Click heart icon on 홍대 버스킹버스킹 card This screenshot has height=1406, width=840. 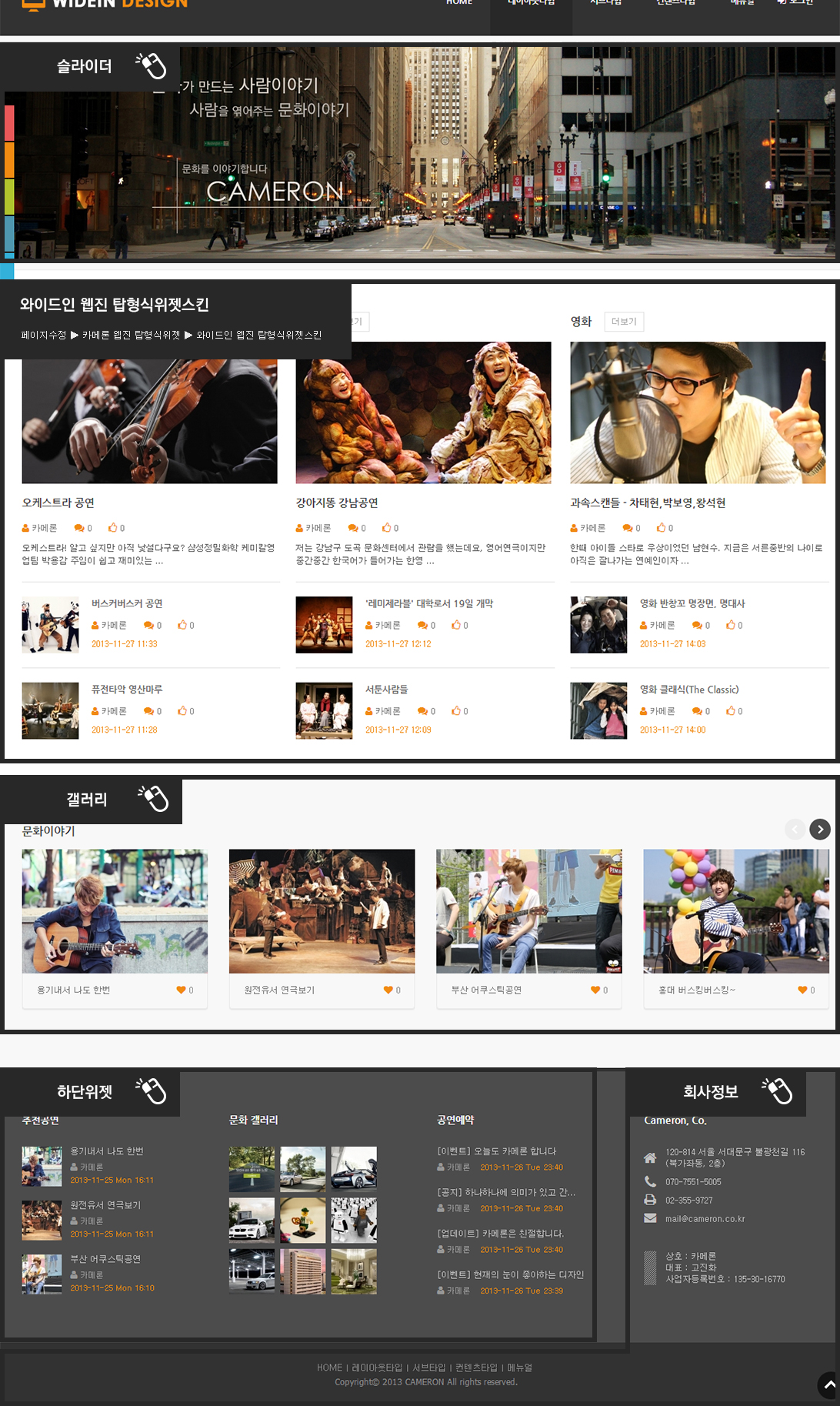pos(802,990)
